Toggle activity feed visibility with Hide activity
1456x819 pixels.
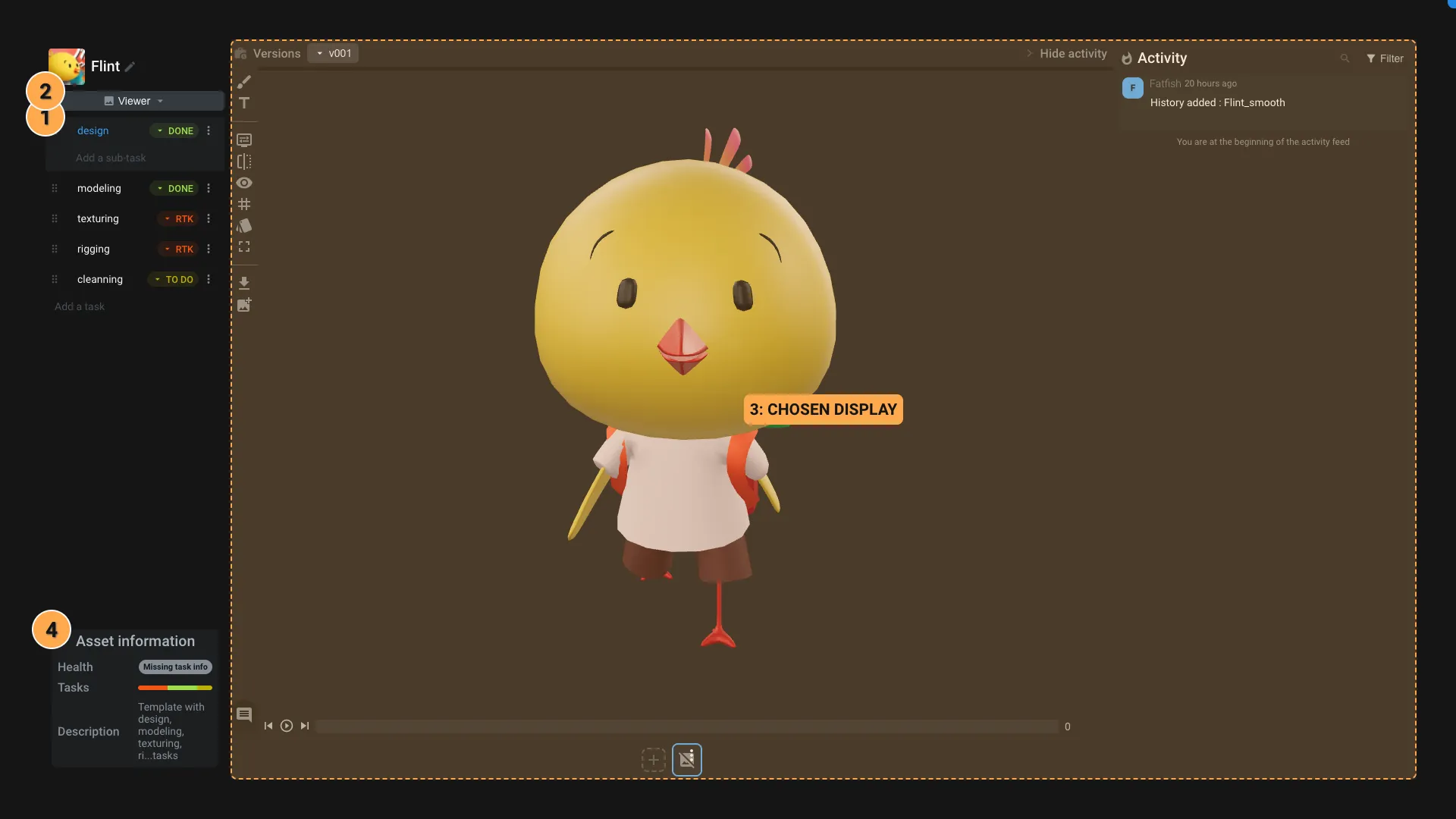pos(1064,54)
